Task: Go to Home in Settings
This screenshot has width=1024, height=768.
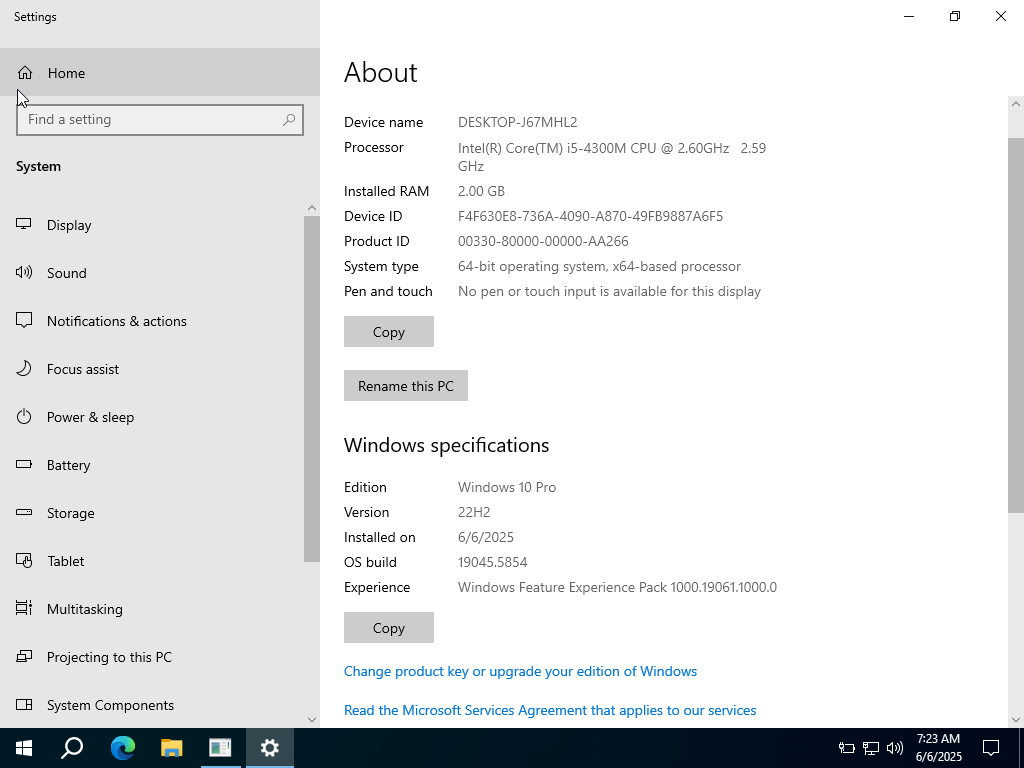Action: pos(160,72)
